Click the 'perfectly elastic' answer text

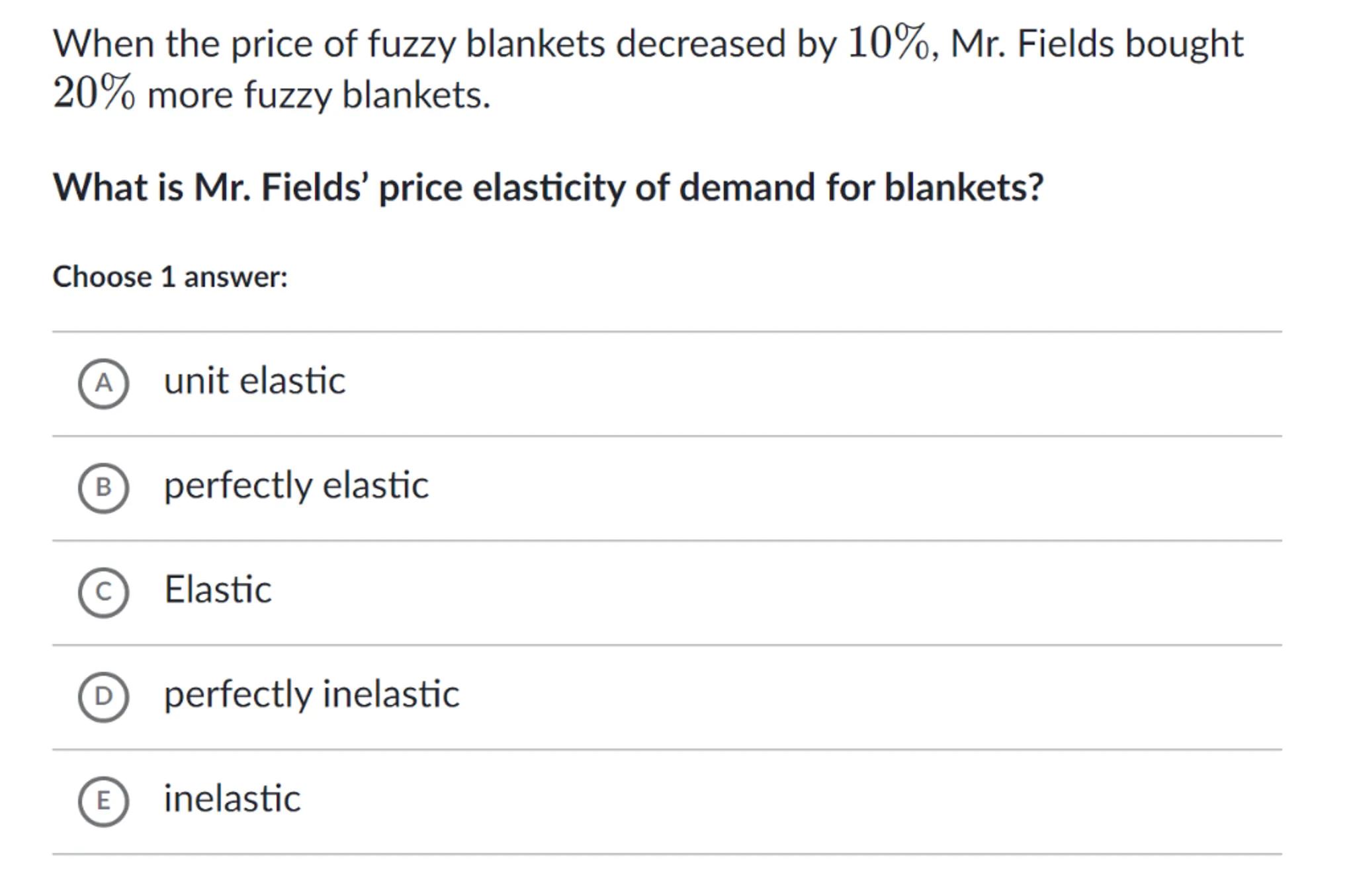tap(296, 485)
